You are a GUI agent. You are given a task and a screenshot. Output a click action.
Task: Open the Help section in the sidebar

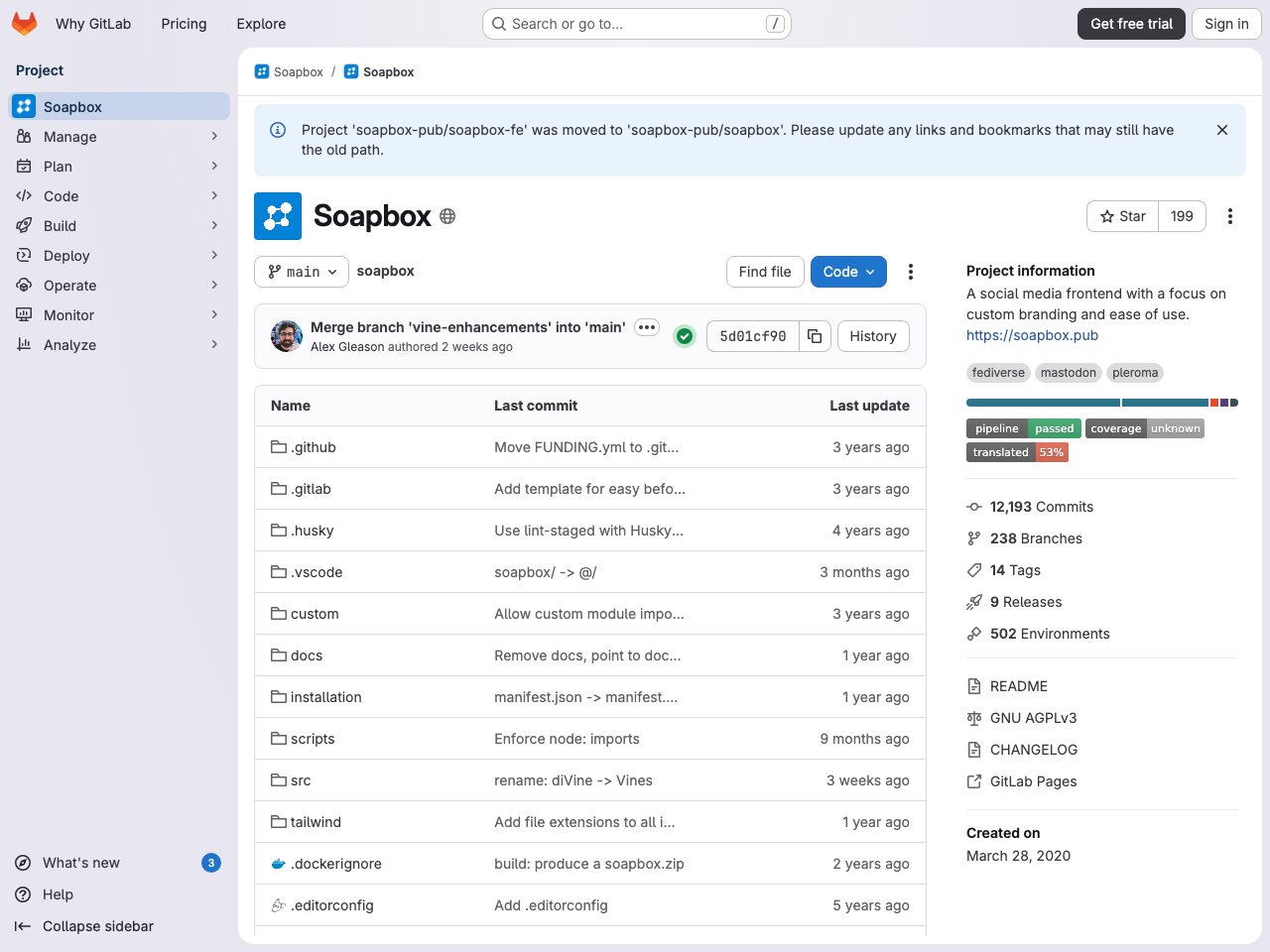click(x=57, y=894)
